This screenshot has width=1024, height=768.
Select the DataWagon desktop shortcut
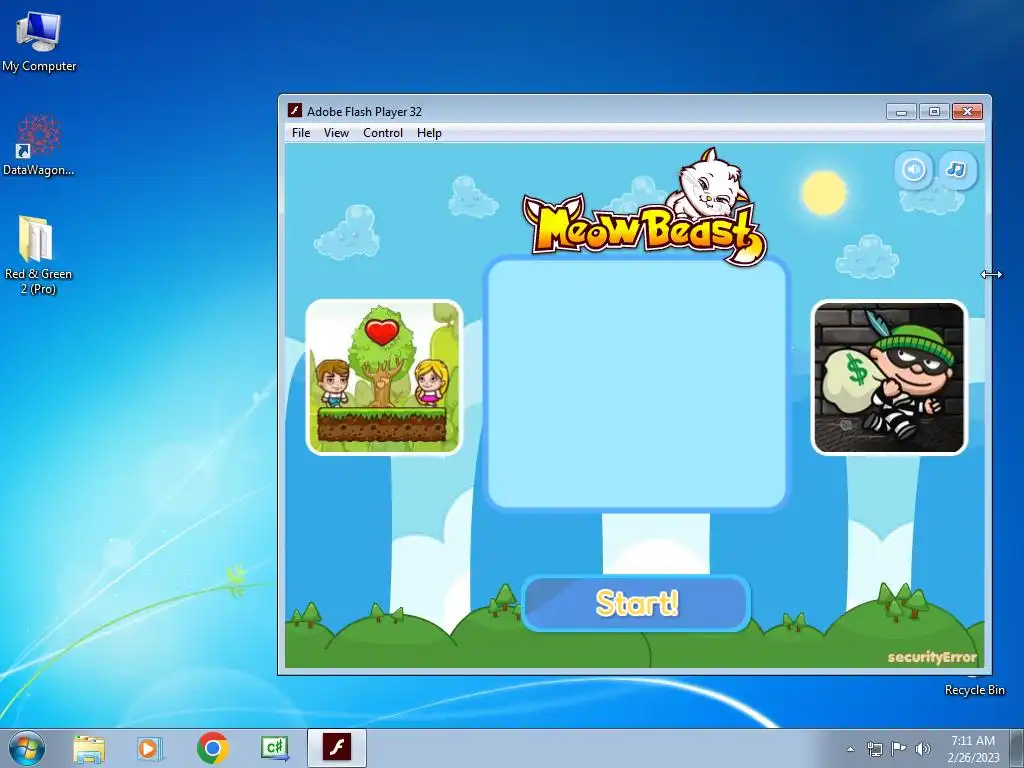[x=39, y=145]
